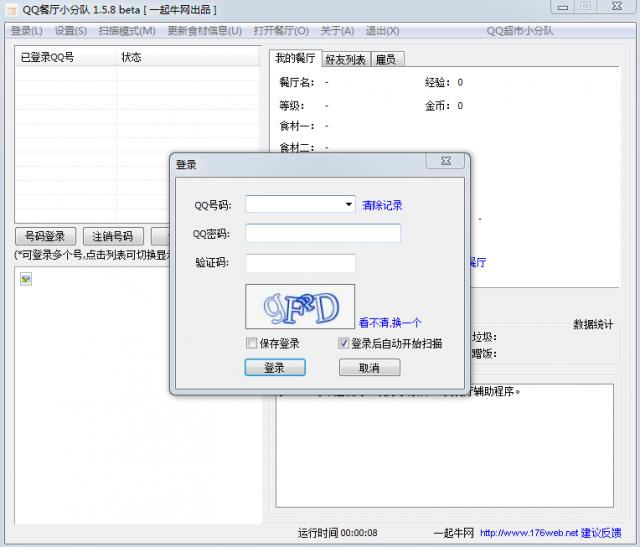Image resolution: width=640 pixels, height=547 pixels.
Task: Click the broken image icon in left panel
Action: point(26,279)
